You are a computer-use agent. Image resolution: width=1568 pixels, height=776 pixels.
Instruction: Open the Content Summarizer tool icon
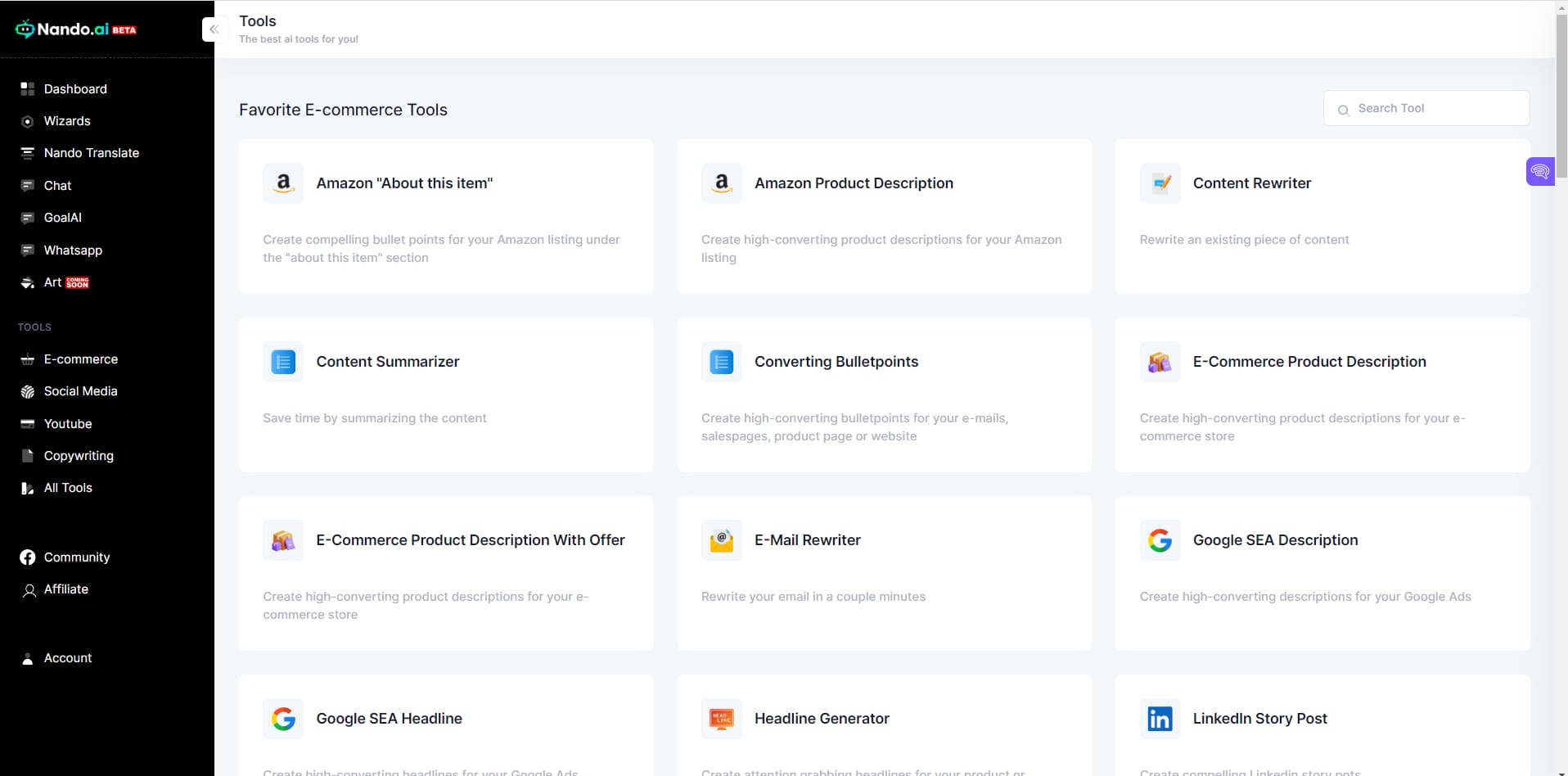click(282, 361)
